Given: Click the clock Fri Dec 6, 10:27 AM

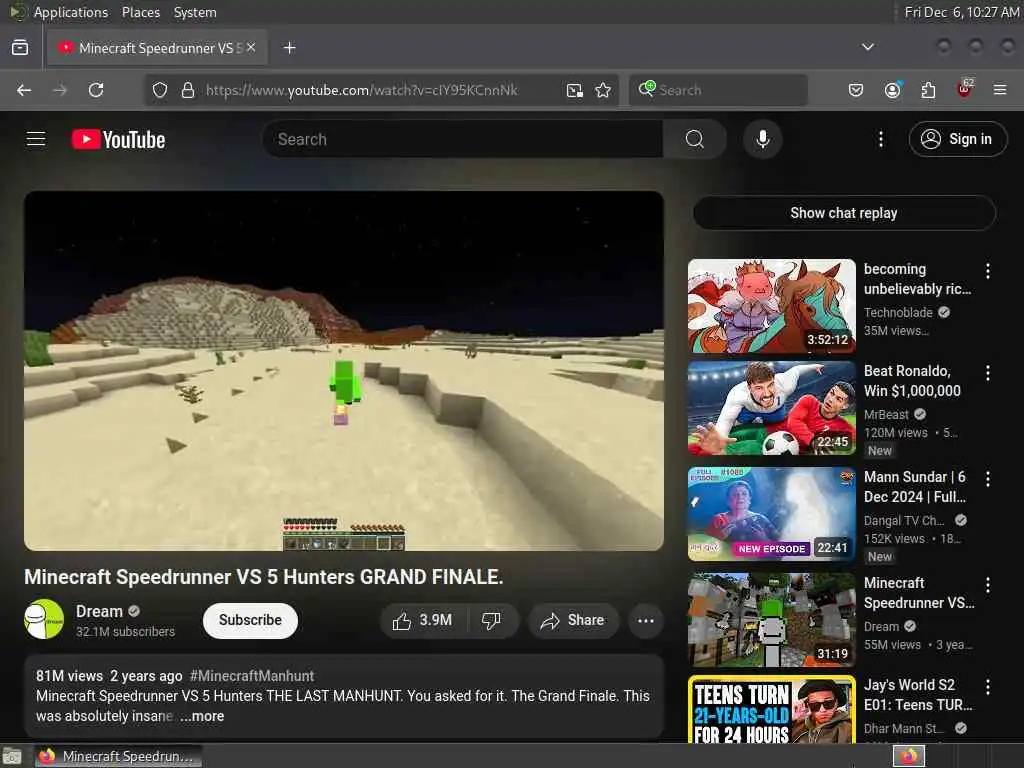Looking at the screenshot, I should tap(961, 12).
